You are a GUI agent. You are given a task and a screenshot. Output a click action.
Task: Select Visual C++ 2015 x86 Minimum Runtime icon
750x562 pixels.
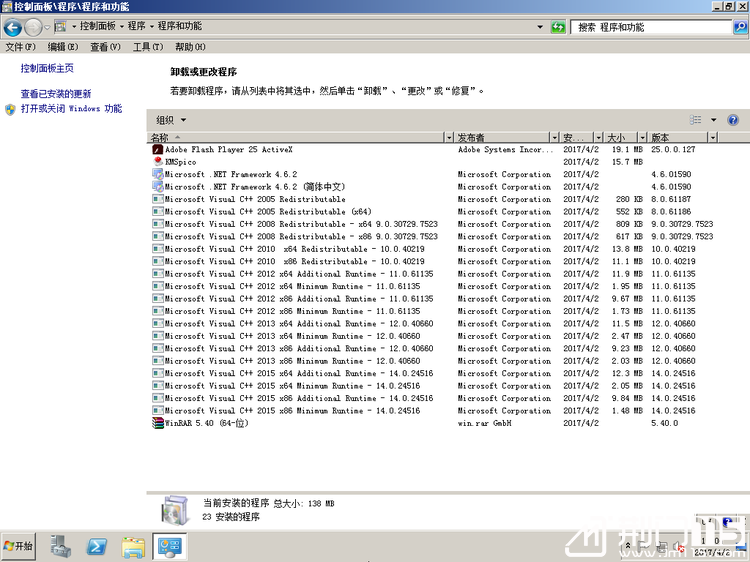point(157,410)
